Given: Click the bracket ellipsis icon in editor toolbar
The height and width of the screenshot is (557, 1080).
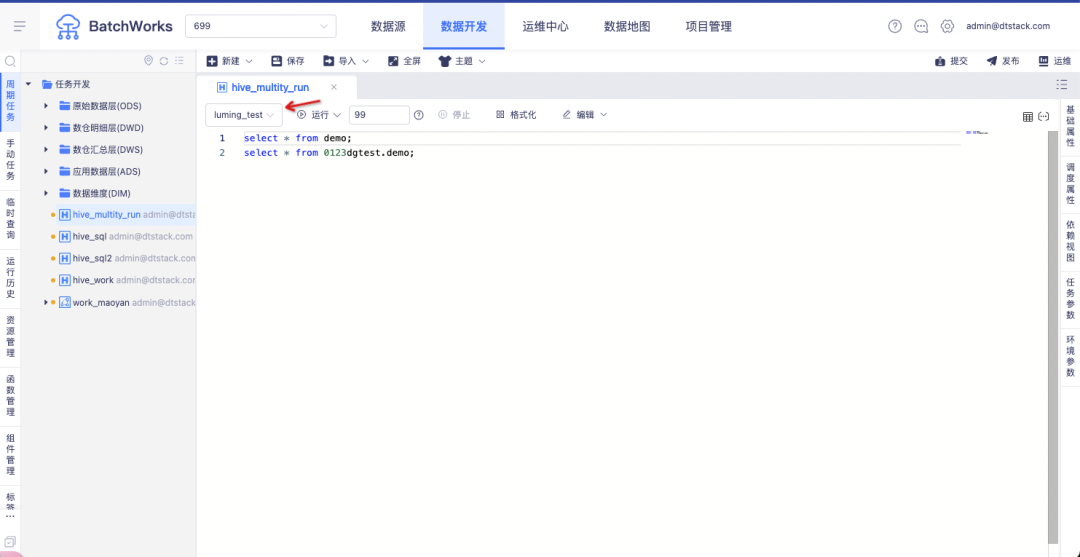Looking at the screenshot, I should pyautogui.click(x=1043, y=116).
